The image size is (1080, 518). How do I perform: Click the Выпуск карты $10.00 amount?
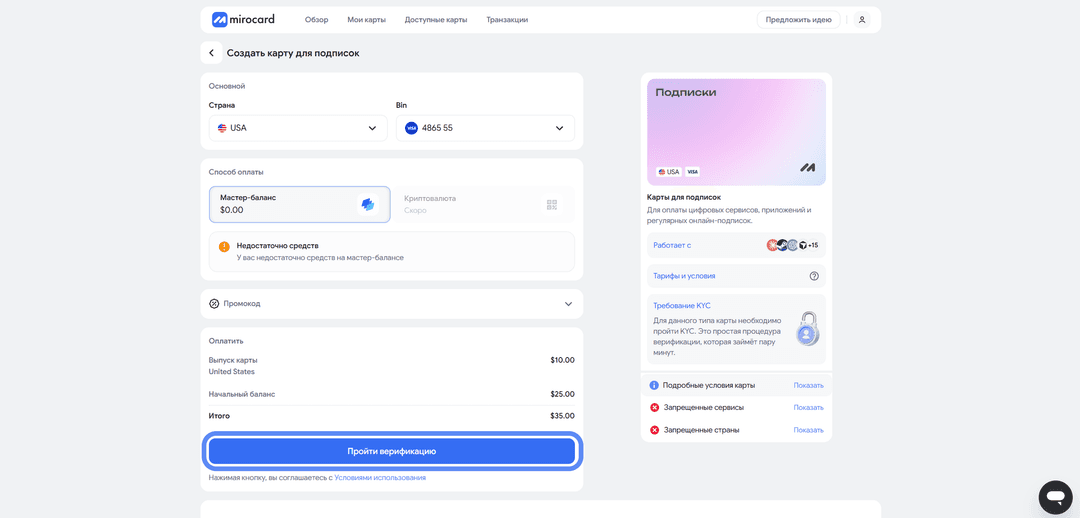tap(562, 360)
